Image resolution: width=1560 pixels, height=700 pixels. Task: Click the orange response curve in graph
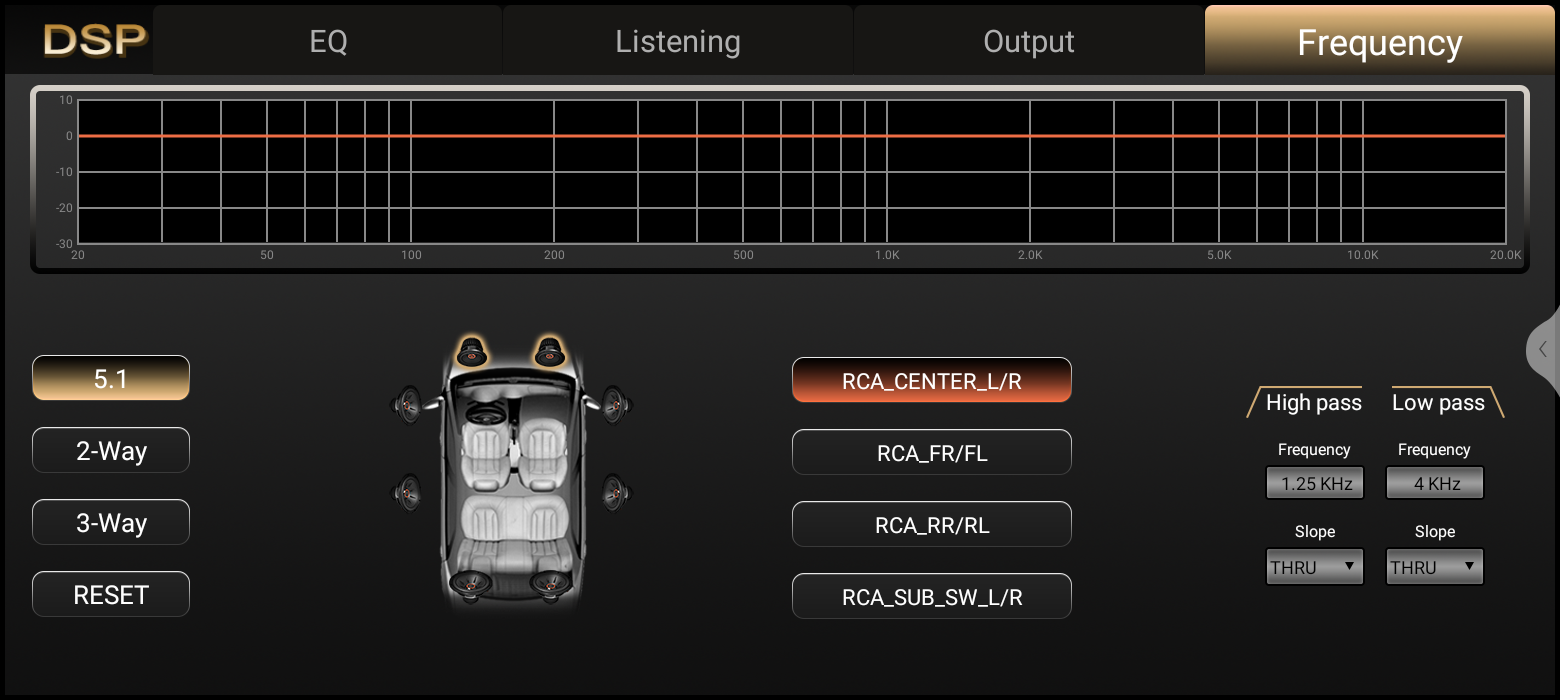point(792,135)
